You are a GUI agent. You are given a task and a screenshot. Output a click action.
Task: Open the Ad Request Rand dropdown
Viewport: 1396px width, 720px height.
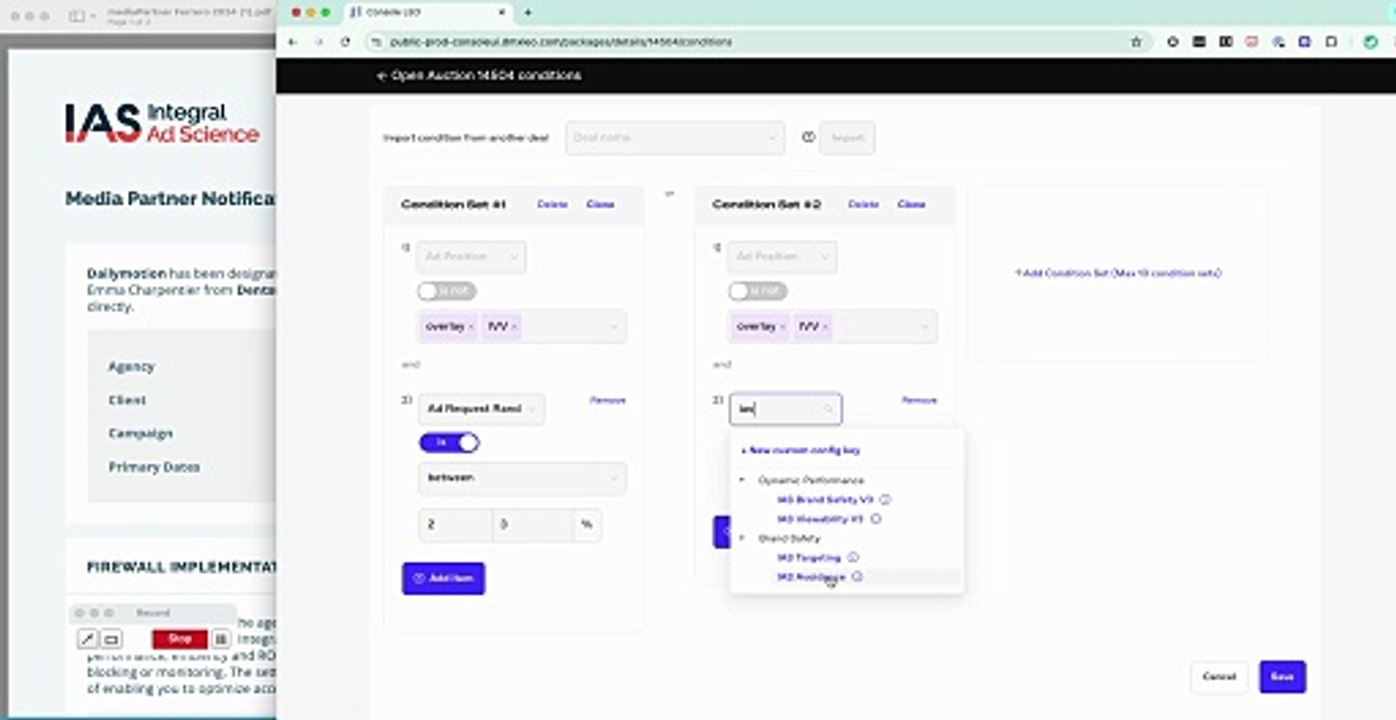[482, 409]
